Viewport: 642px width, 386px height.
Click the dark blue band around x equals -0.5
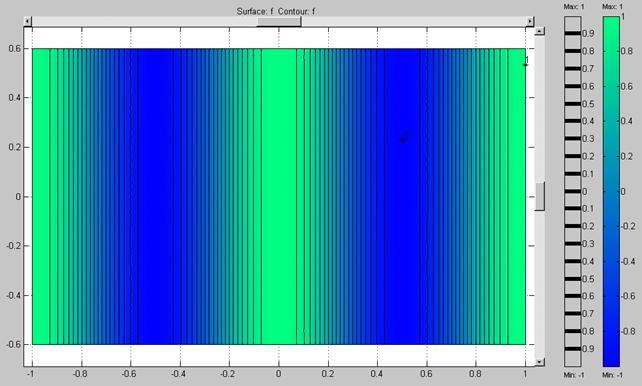point(155,196)
